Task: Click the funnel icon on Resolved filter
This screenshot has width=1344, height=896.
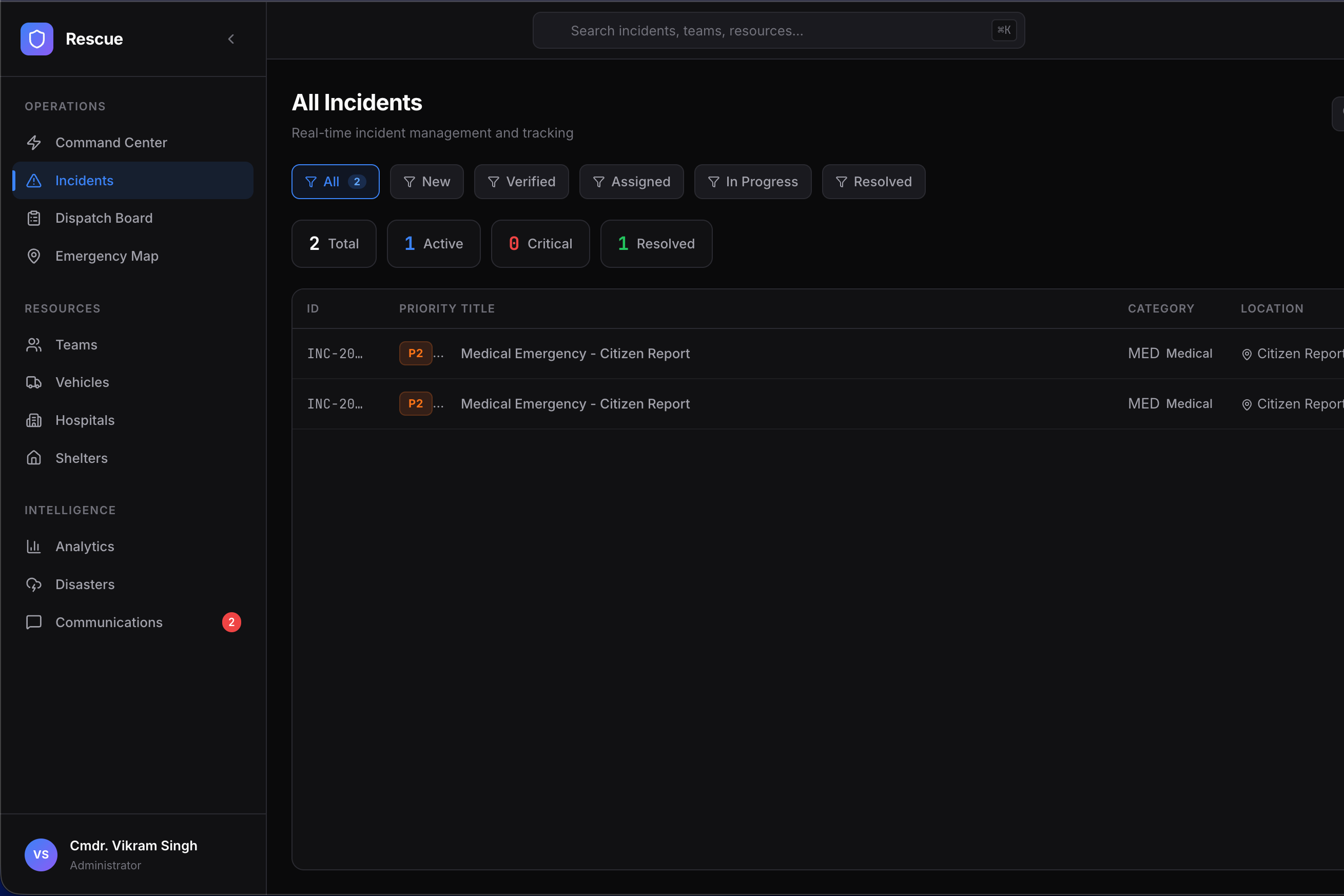Action: coord(841,182)
